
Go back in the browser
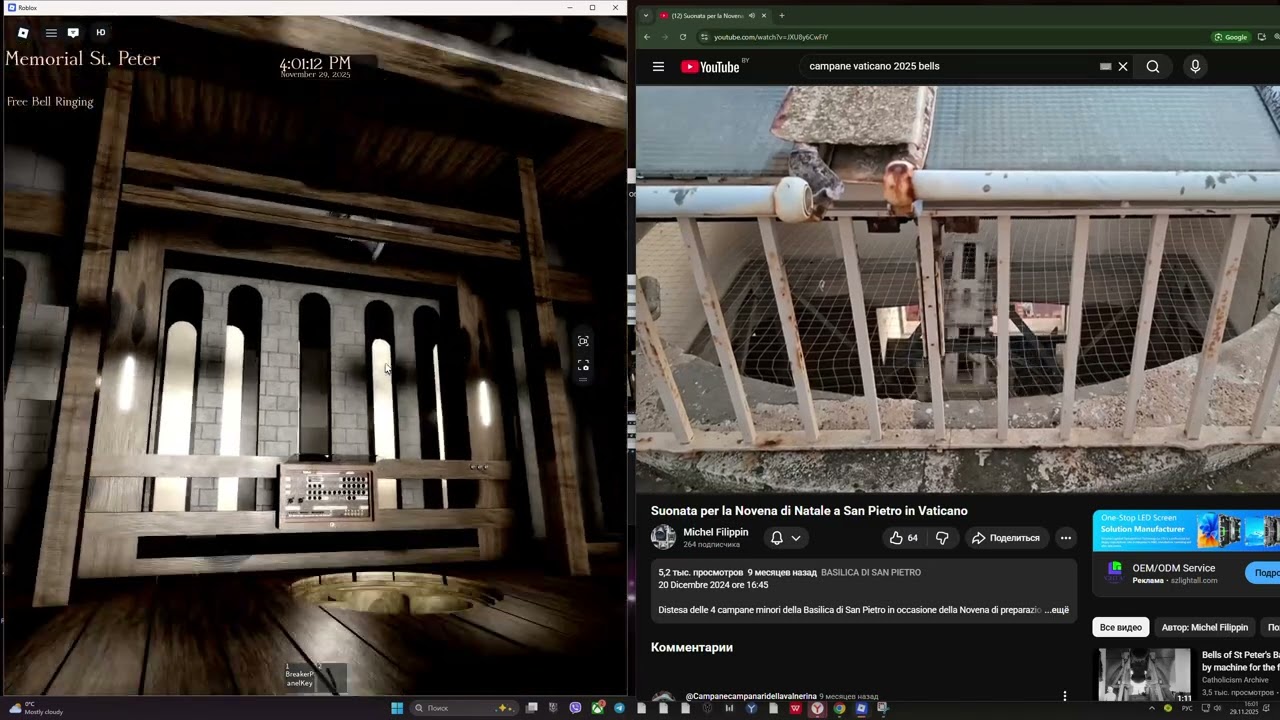[647, 37]
